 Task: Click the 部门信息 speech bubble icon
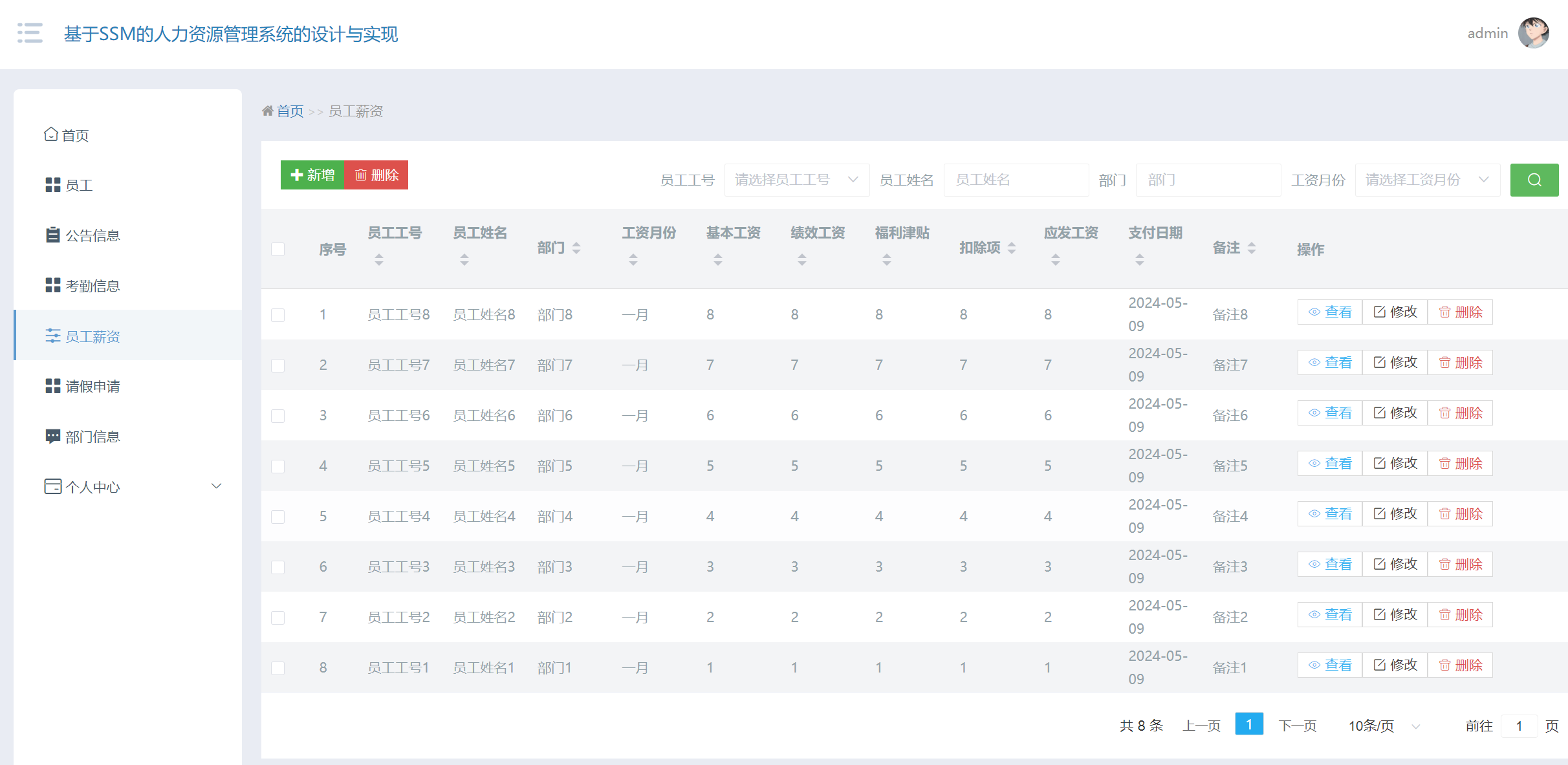[52, 436]
